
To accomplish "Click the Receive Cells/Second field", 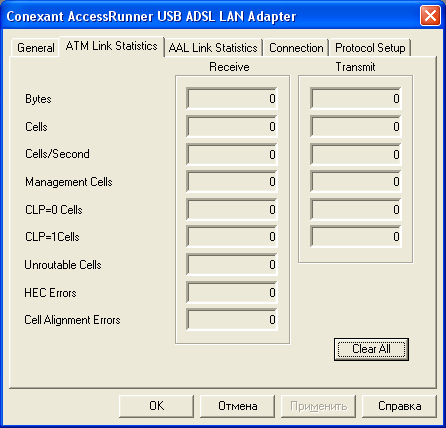I will pyautogui.click(x=232, y=154).
